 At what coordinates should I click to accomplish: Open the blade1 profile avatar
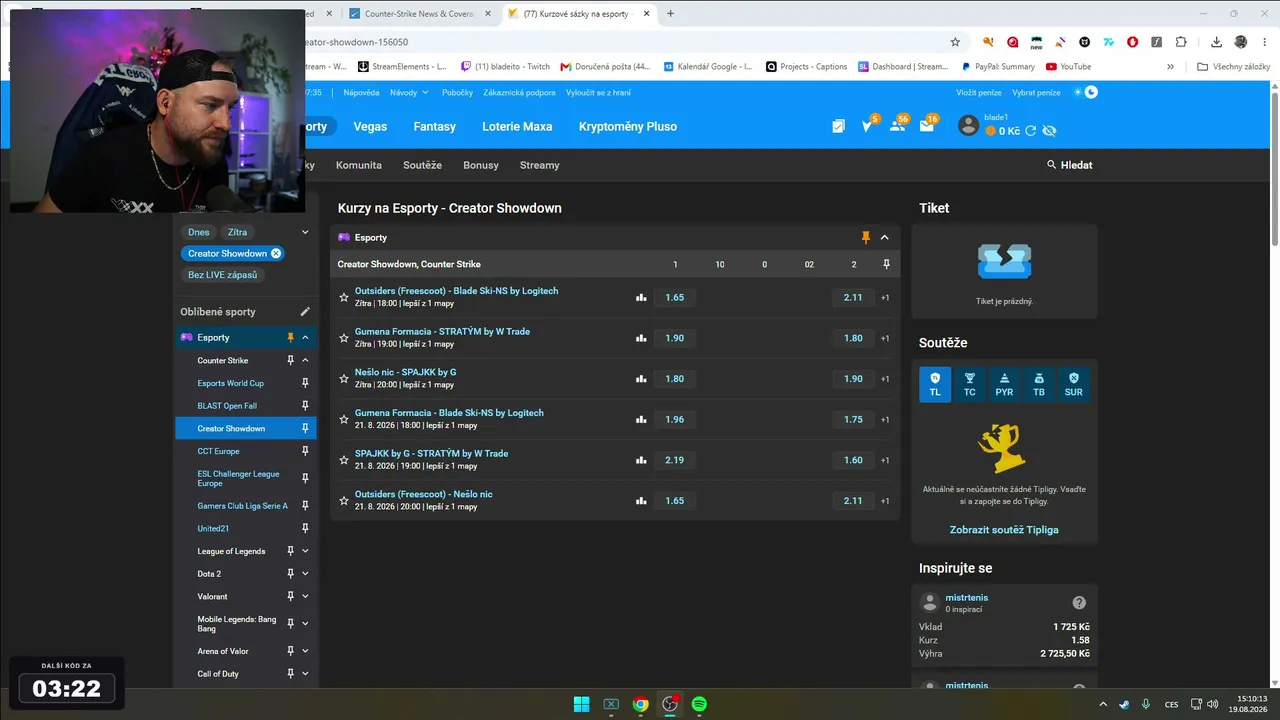[968, 125]
